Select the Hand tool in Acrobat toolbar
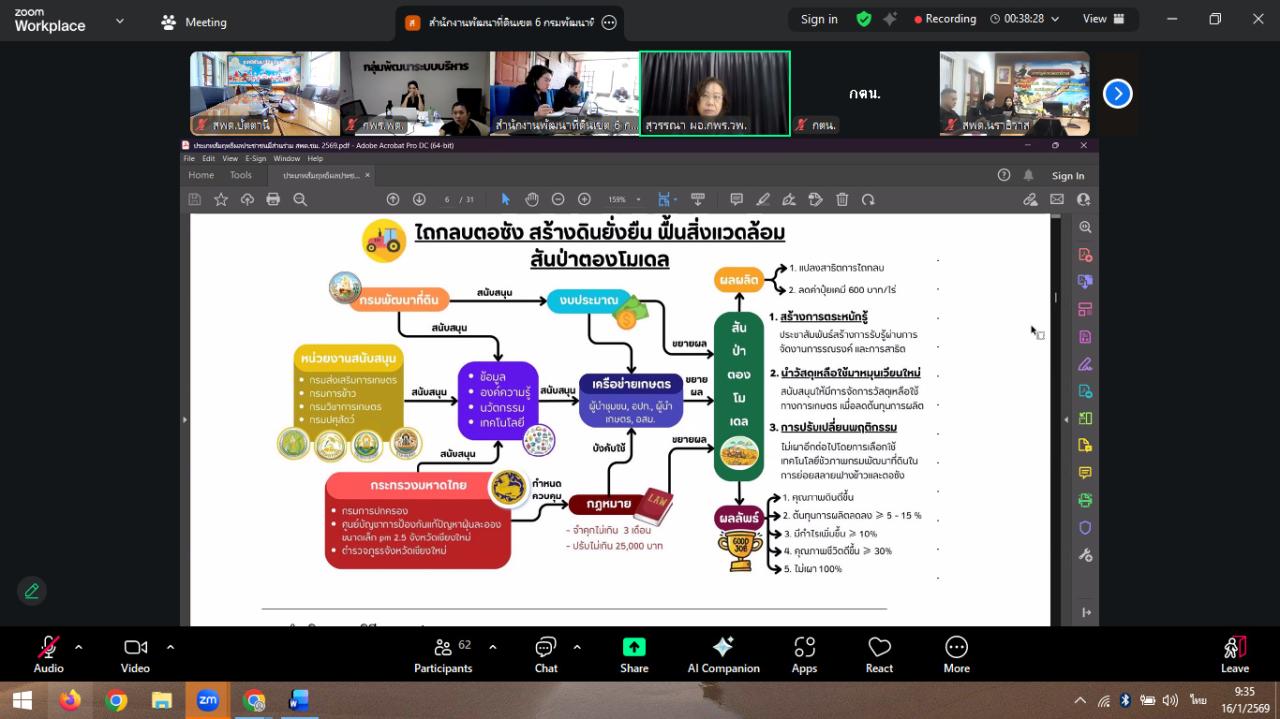The width and height of the screenshot is (1280, 719). click(x=530, y=199)
